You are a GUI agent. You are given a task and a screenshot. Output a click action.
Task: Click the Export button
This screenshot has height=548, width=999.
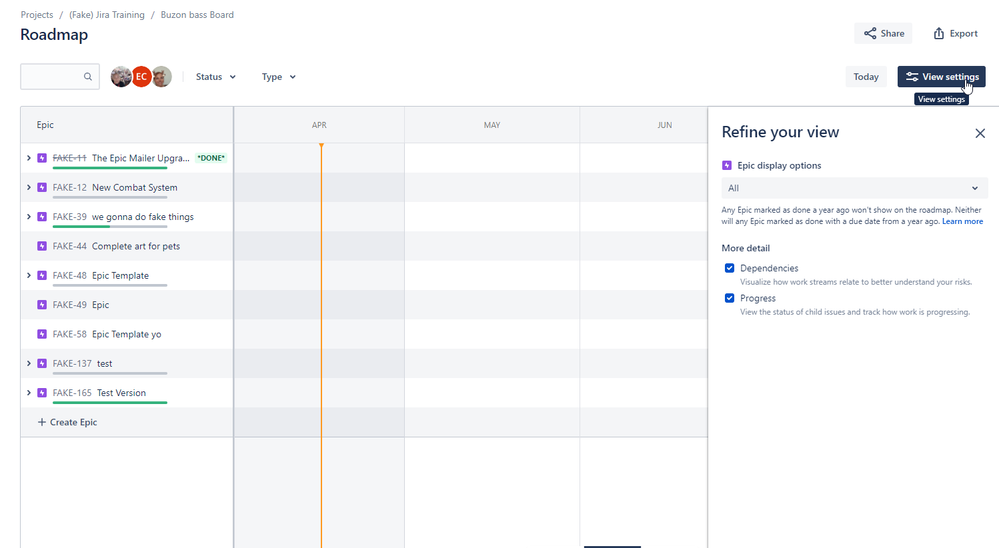[955, 33]
